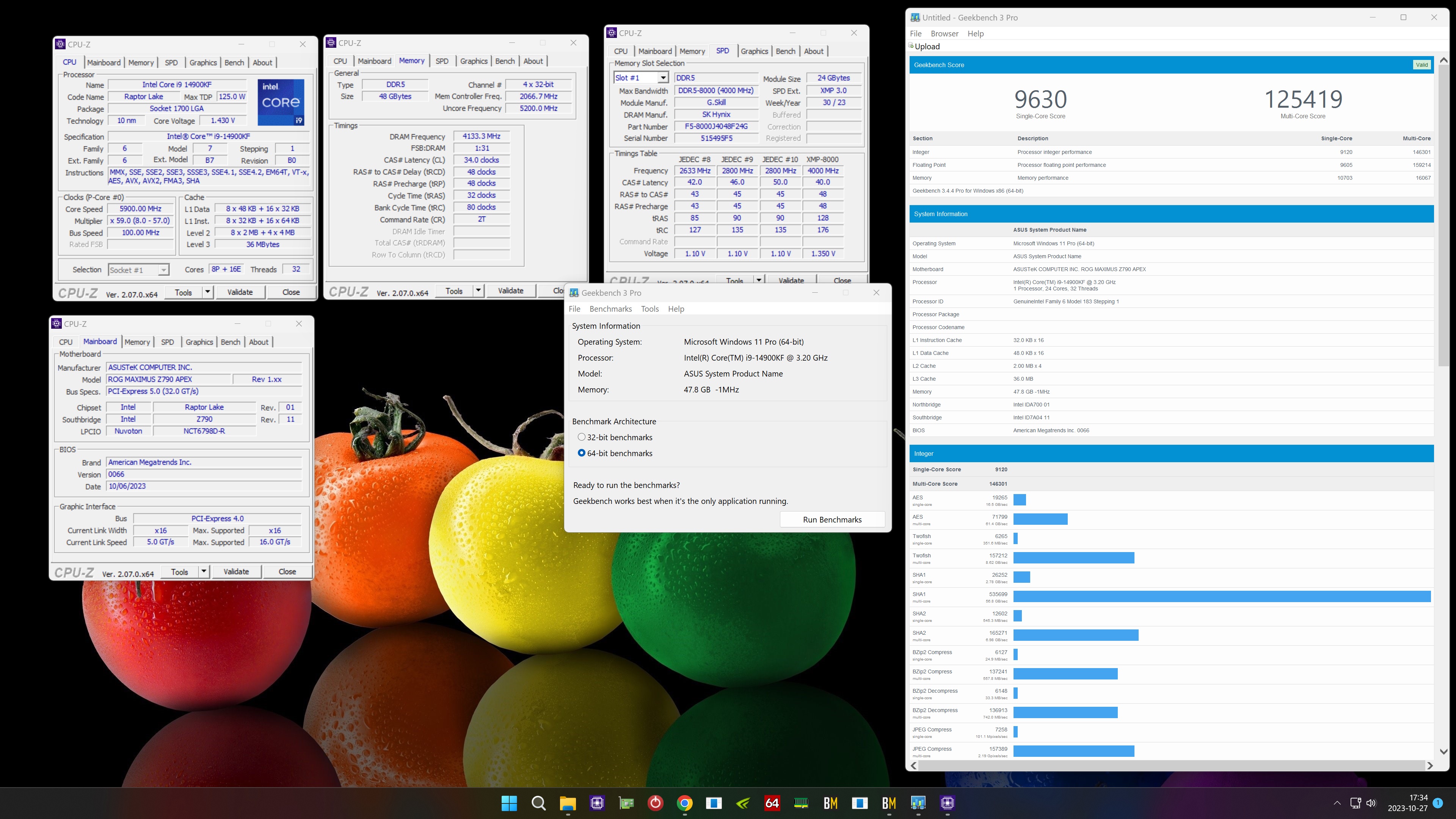Image resolution: width=1456 pixels, height=819 pixels.
Task: Switch to Mainboard tab in CPU-Z CPU window
Action: 104,62
